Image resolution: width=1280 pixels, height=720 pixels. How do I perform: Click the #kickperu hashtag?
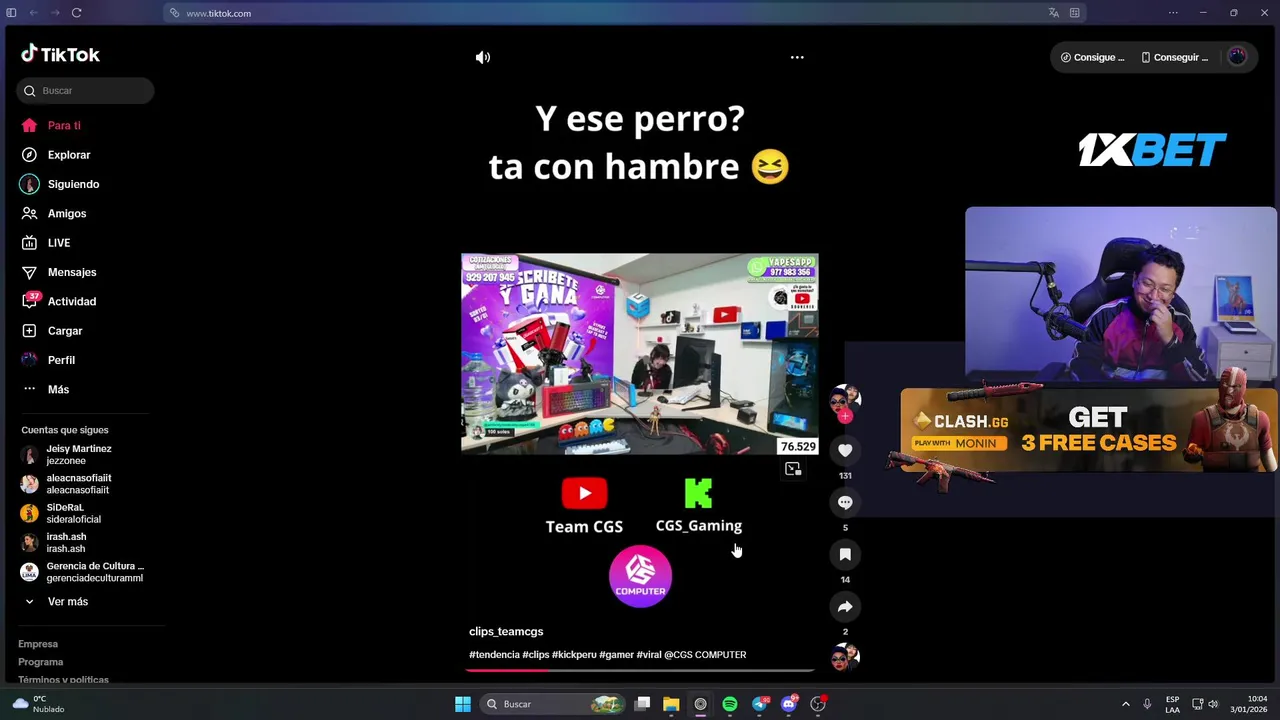[574, 655]
